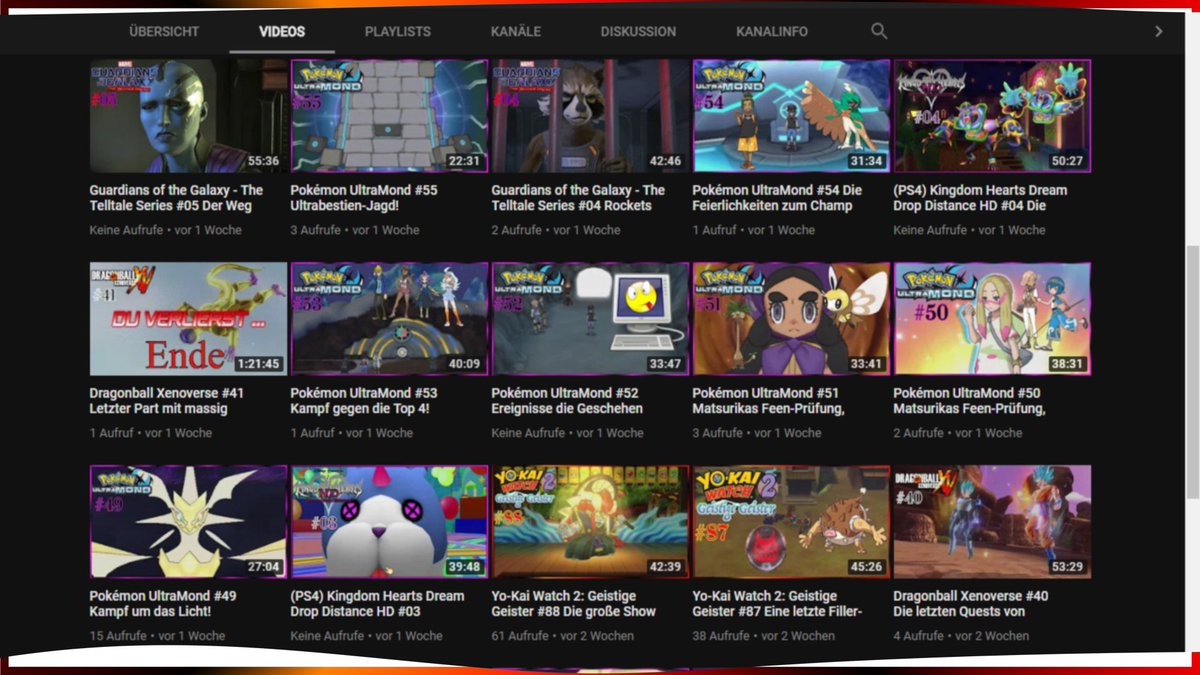Click '38 Aufrufe • vor 2 Wochen' text
This screenshot has width=1200, height=675.
click(x=764, y=636)
